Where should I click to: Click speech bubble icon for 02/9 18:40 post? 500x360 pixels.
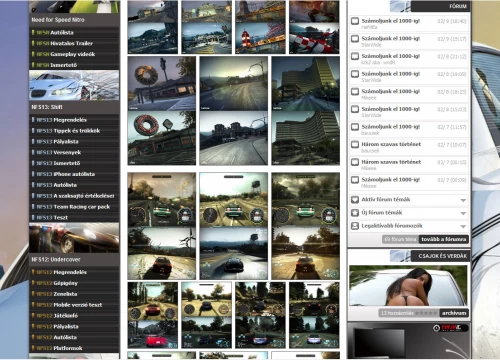pyautogui.click(x=355, y=21)
